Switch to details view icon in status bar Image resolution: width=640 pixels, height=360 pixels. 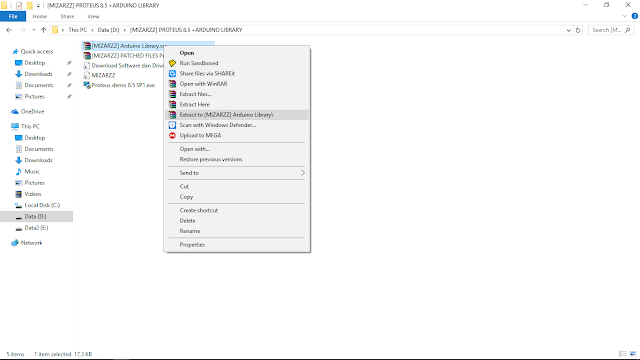pyautogui.click(x=622, y=354)
